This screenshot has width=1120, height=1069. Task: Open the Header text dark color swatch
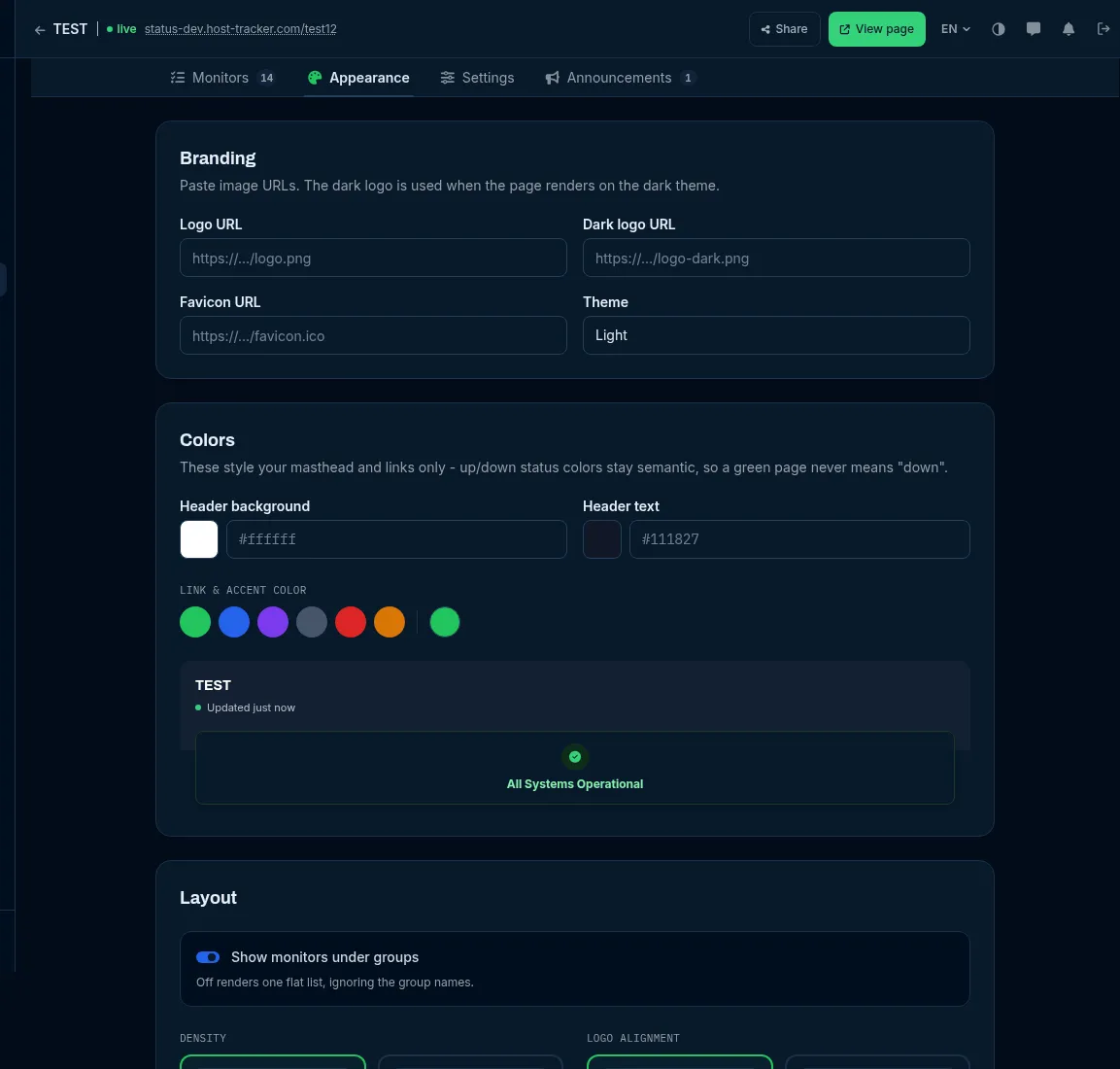(601, 539)
